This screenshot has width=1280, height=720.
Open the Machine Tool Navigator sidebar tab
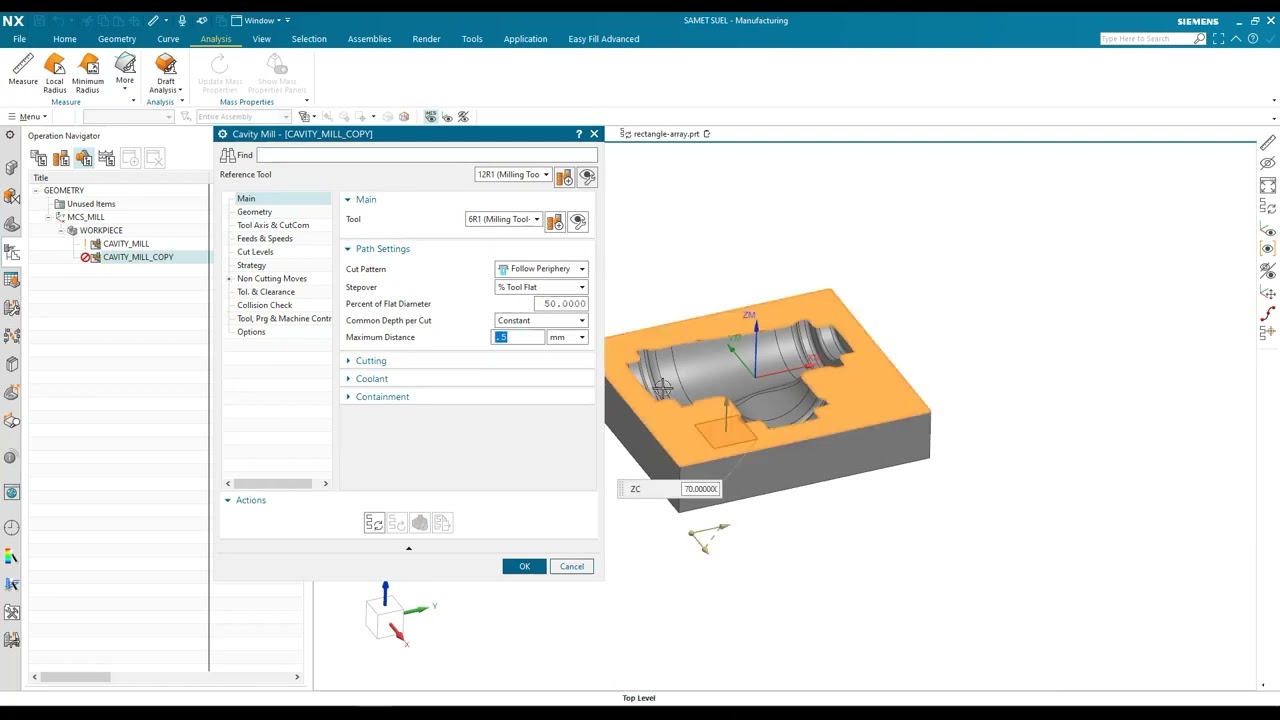tap(12, 308)
